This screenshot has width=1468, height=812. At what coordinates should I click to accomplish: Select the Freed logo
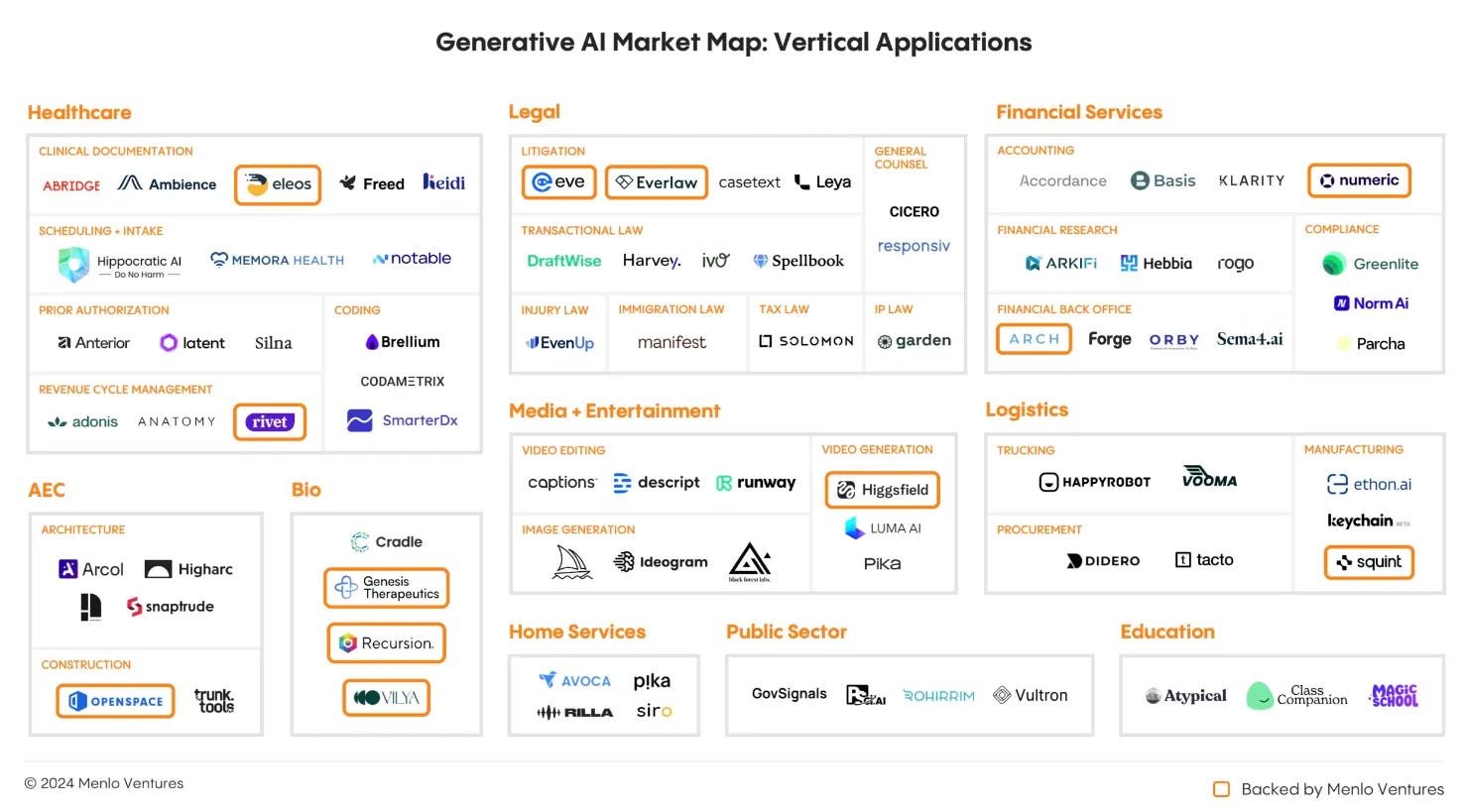(x=372, y=183)
